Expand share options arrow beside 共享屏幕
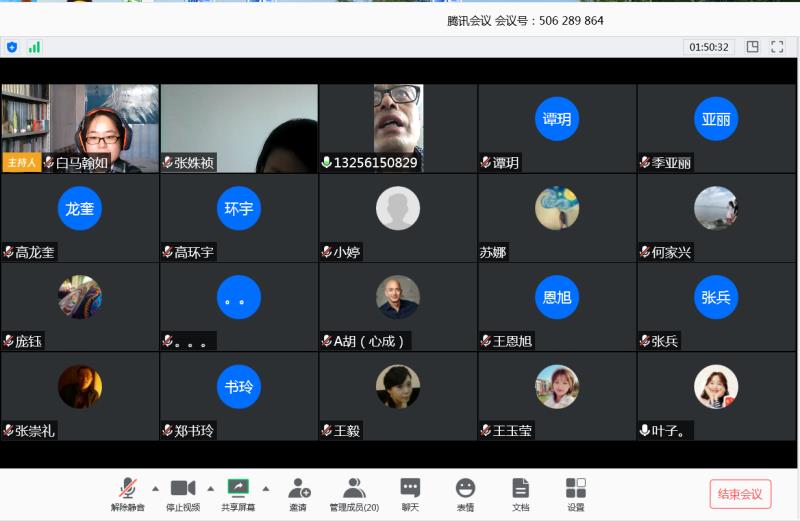The image size is (800, 521). click(x=266, y=488)
